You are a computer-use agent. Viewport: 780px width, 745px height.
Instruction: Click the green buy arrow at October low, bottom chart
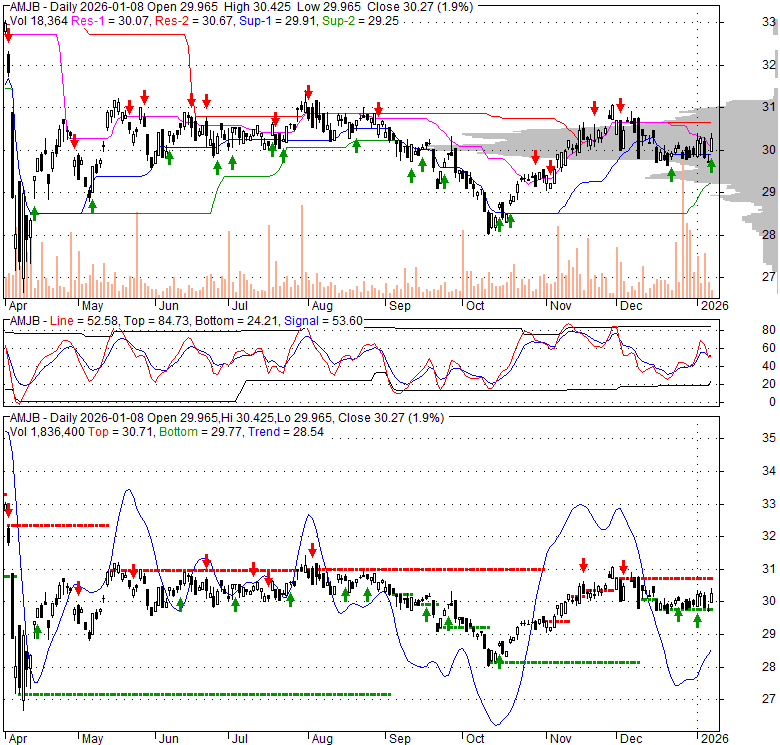pos(500,661)
